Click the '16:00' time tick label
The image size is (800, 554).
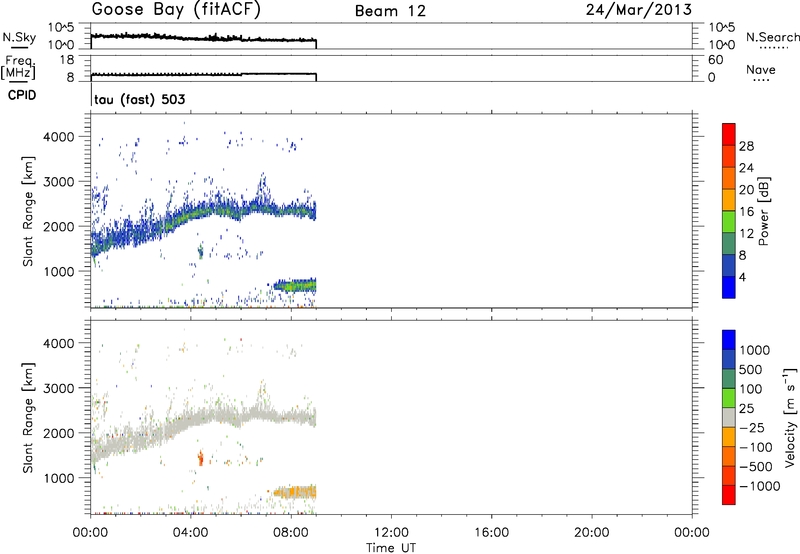click(491, 533)
